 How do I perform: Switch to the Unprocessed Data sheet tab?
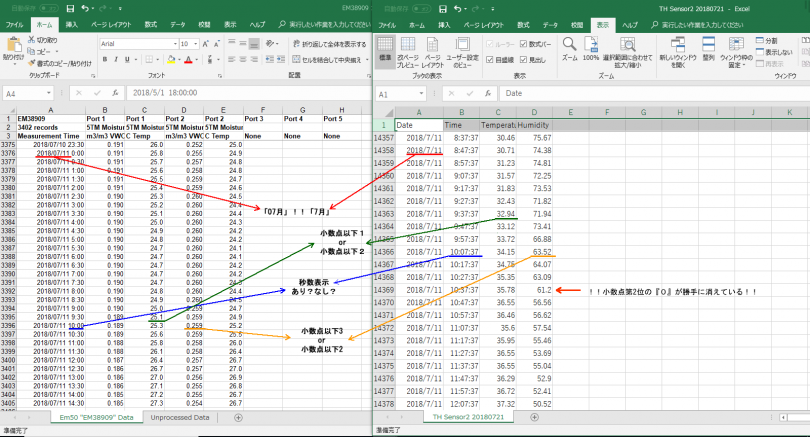180,417
